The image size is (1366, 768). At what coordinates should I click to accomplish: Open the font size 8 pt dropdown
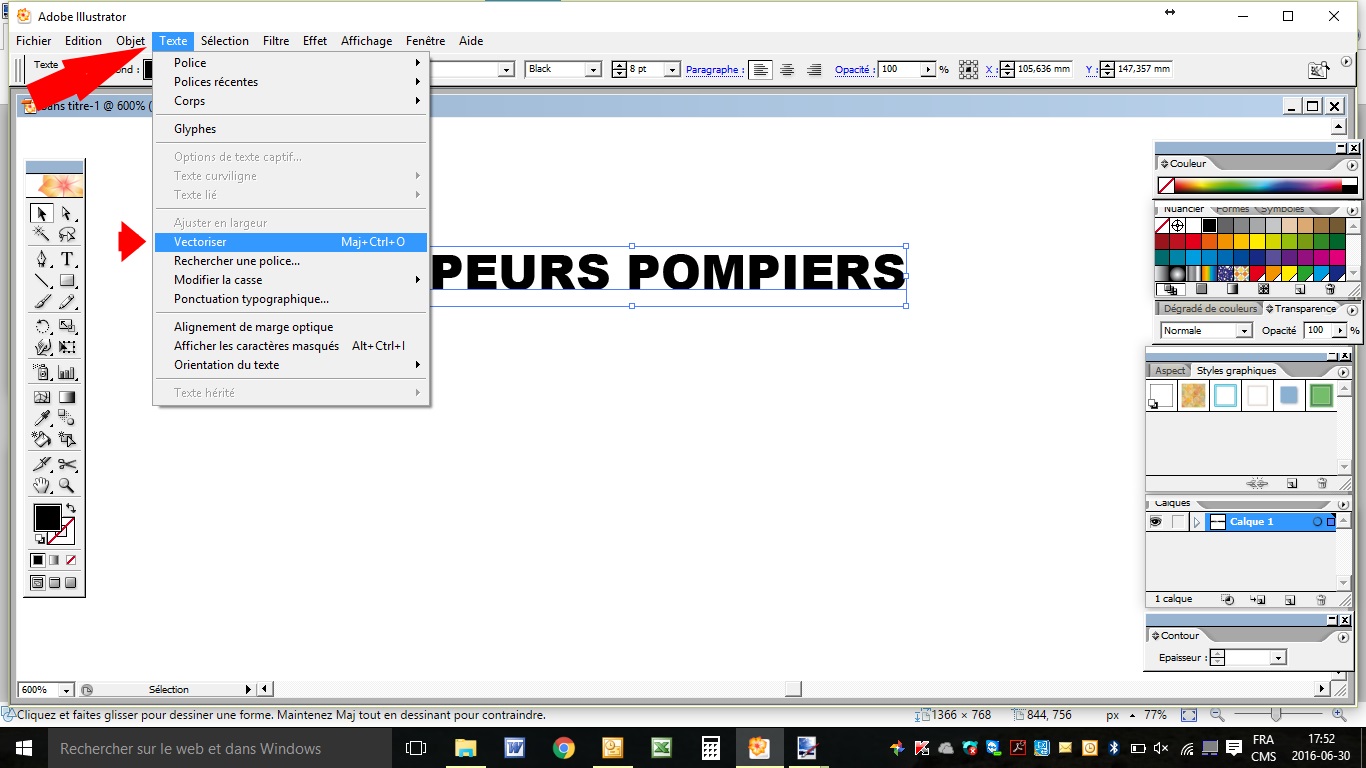pyautogui.click(x=672, y=69)
